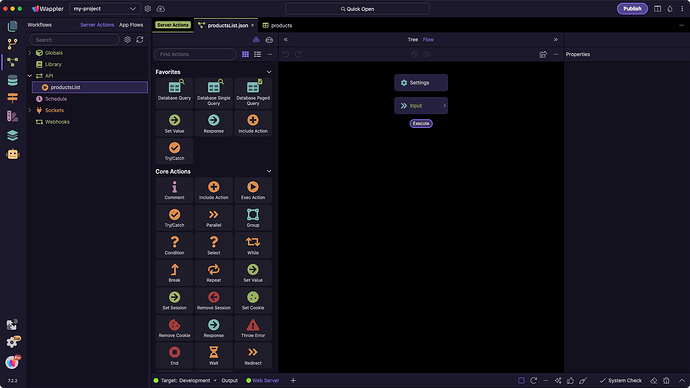Close the productsList.json tab
Image resolution: width=690 pixels, height=388 pixels.
point(253,26)
